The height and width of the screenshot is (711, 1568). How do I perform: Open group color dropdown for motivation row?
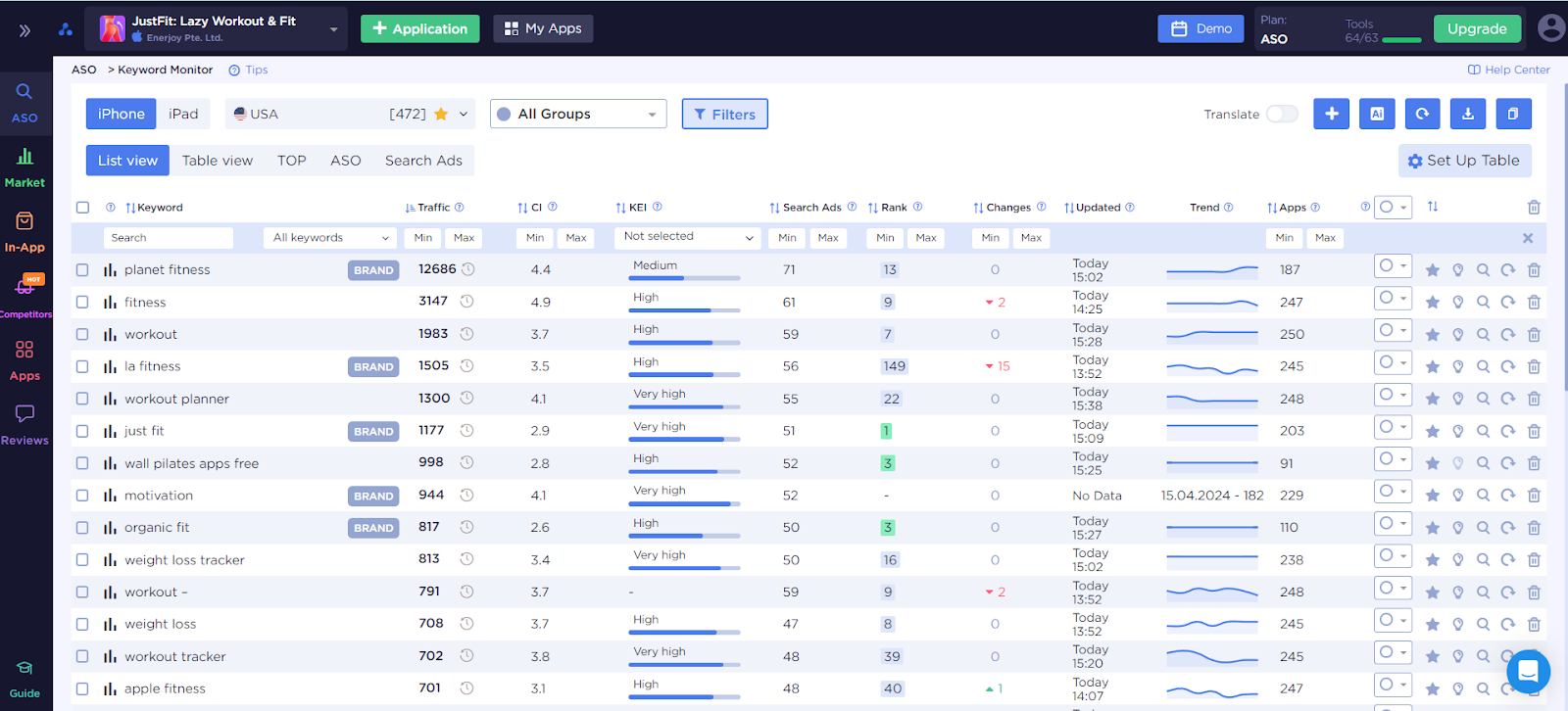coord(1393,491)
